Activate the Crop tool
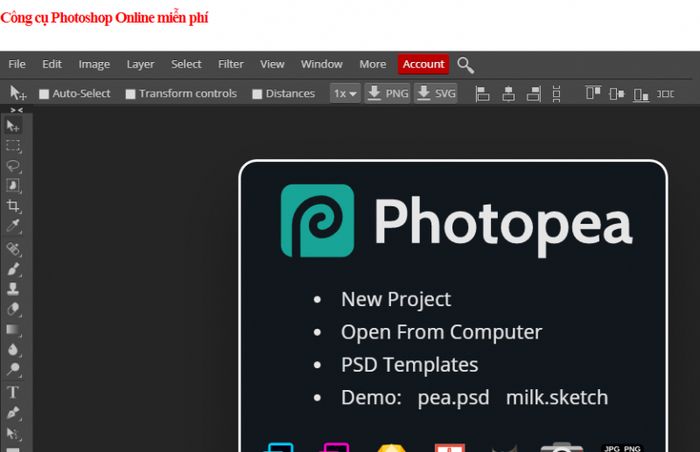 (x=13, y=205)
